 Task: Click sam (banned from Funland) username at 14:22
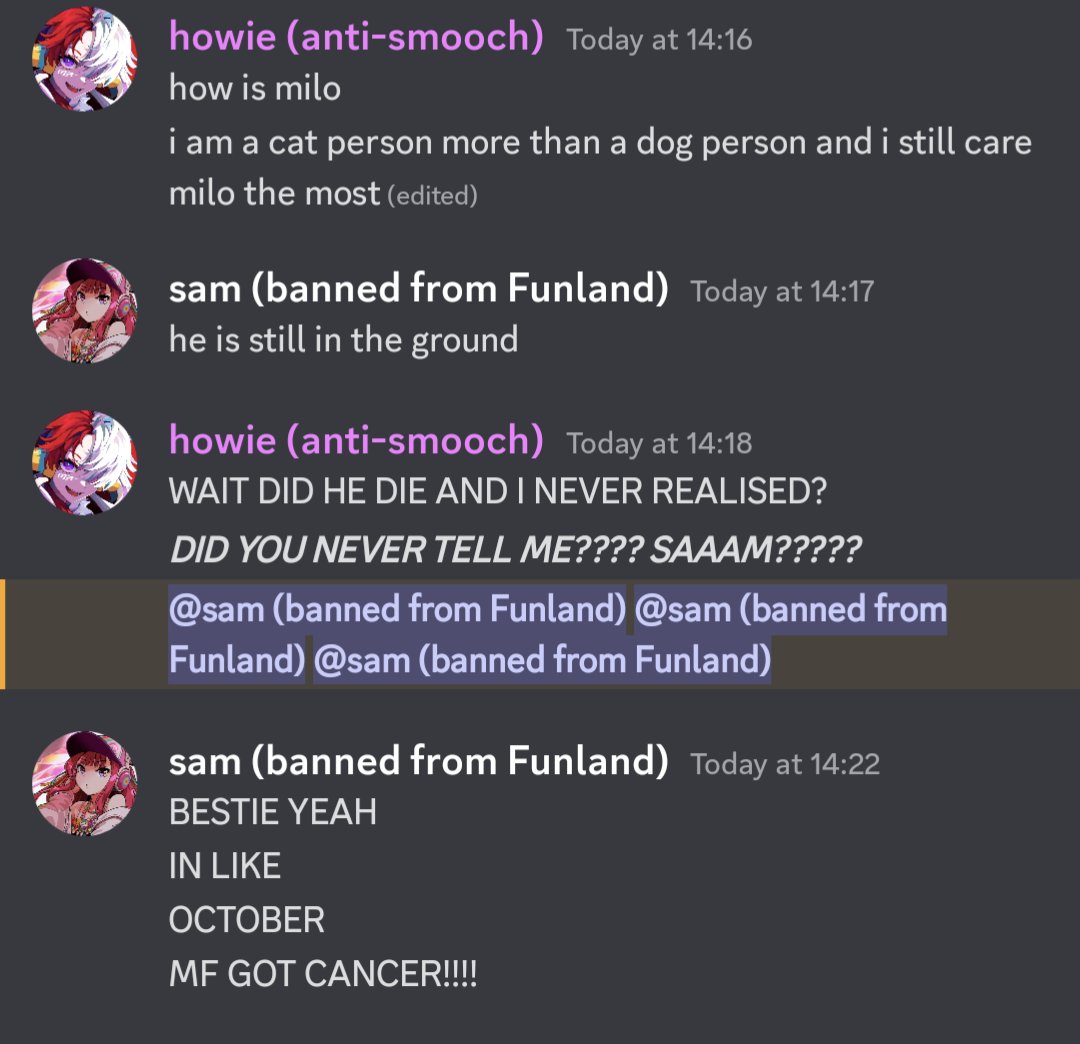[x=419, y=760]
